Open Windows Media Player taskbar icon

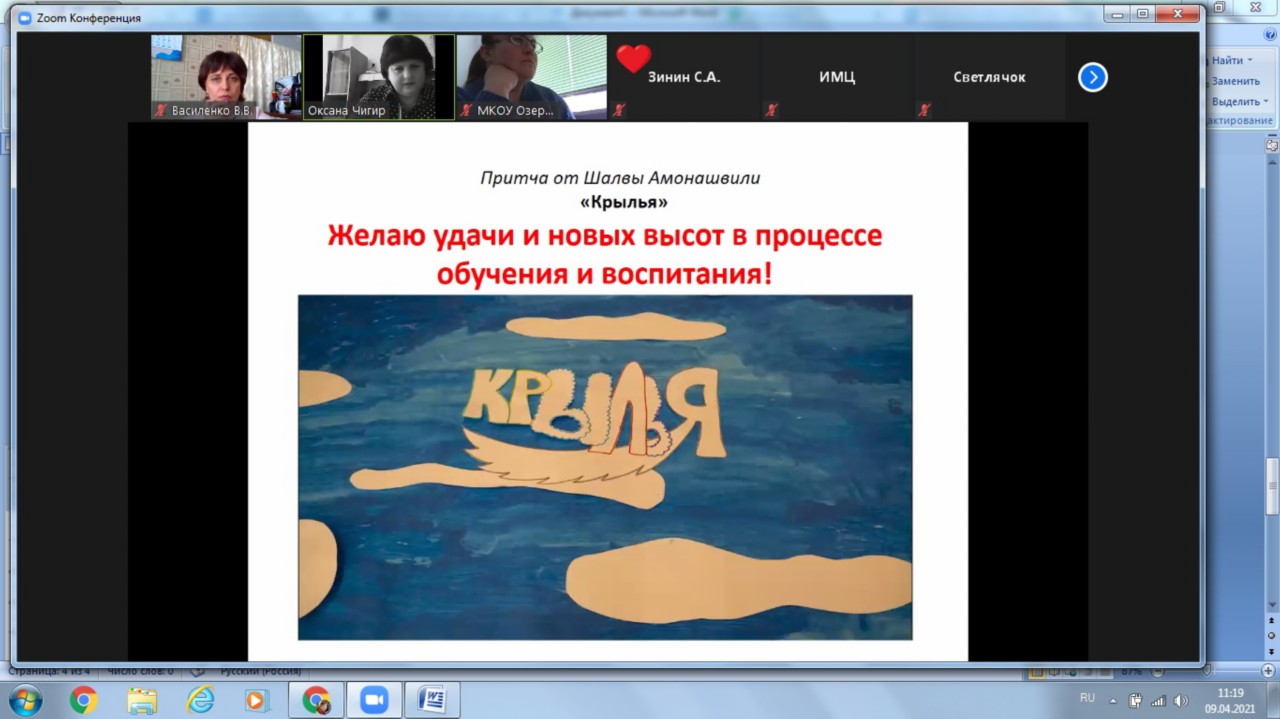tap(256, 700)
